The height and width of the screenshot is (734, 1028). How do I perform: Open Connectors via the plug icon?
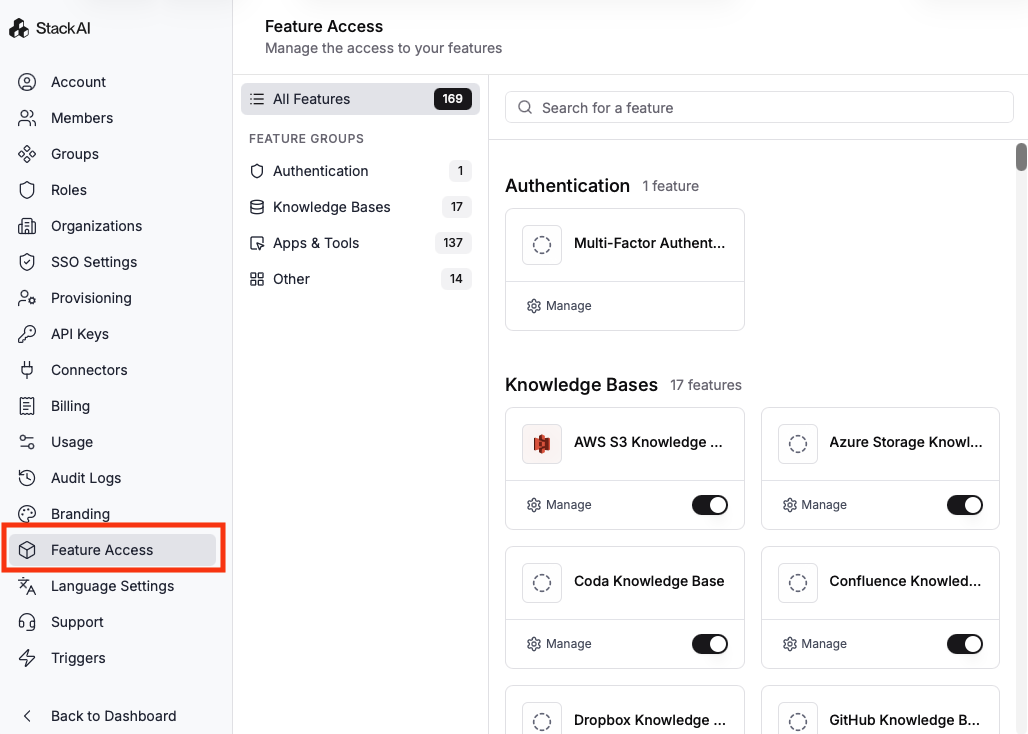click(x=28, y=370)
